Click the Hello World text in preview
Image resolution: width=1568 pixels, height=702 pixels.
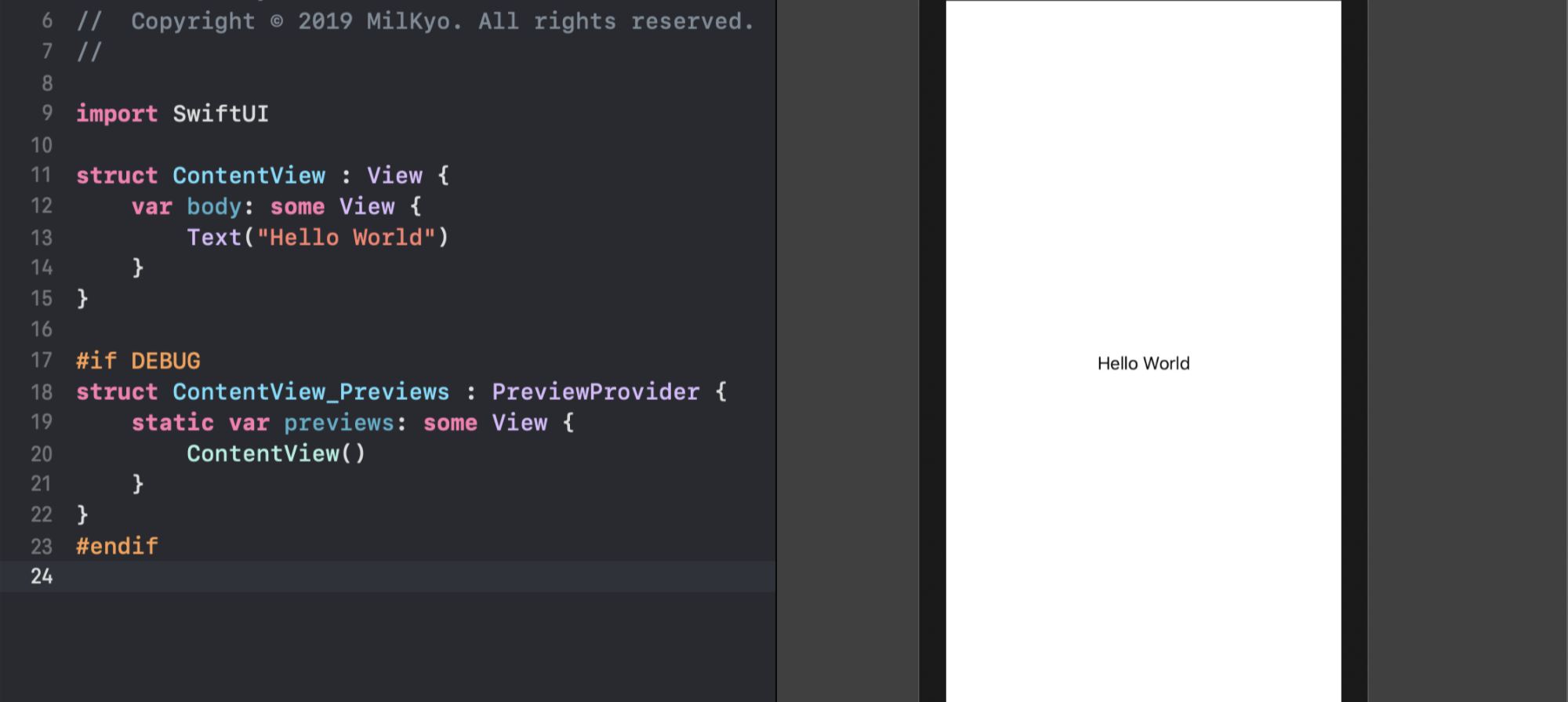coord(1143,363)
